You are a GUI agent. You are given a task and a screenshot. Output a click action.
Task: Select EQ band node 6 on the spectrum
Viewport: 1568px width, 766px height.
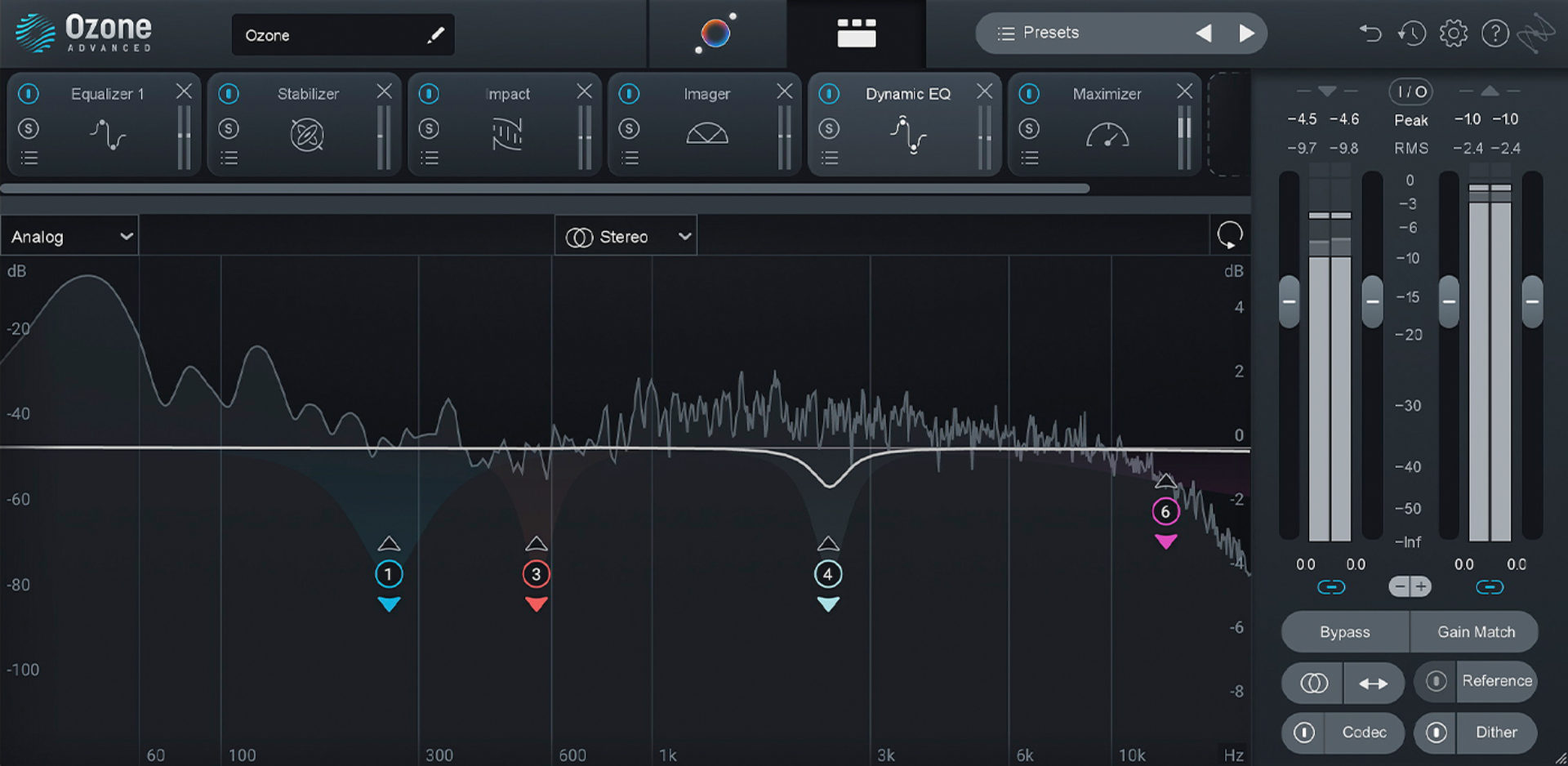pyautogui.click(x=1166, y=510)
